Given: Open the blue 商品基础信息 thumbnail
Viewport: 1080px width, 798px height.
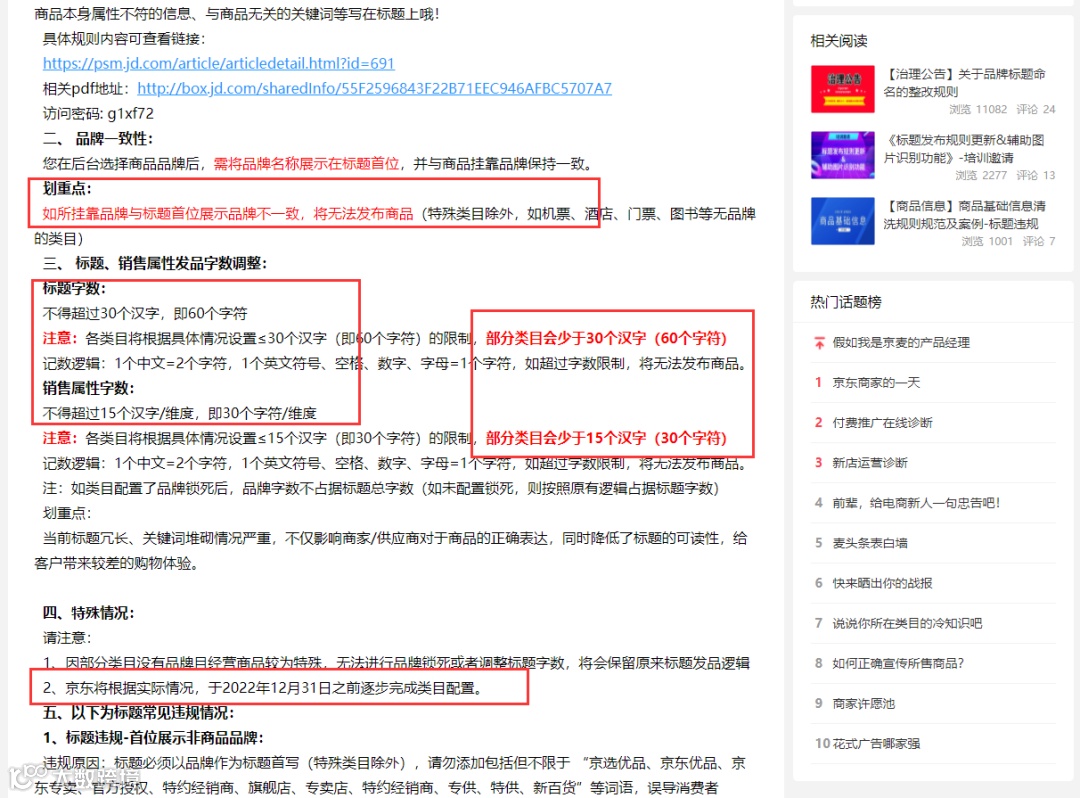Looking at the screenshot, I should [842, 221].
